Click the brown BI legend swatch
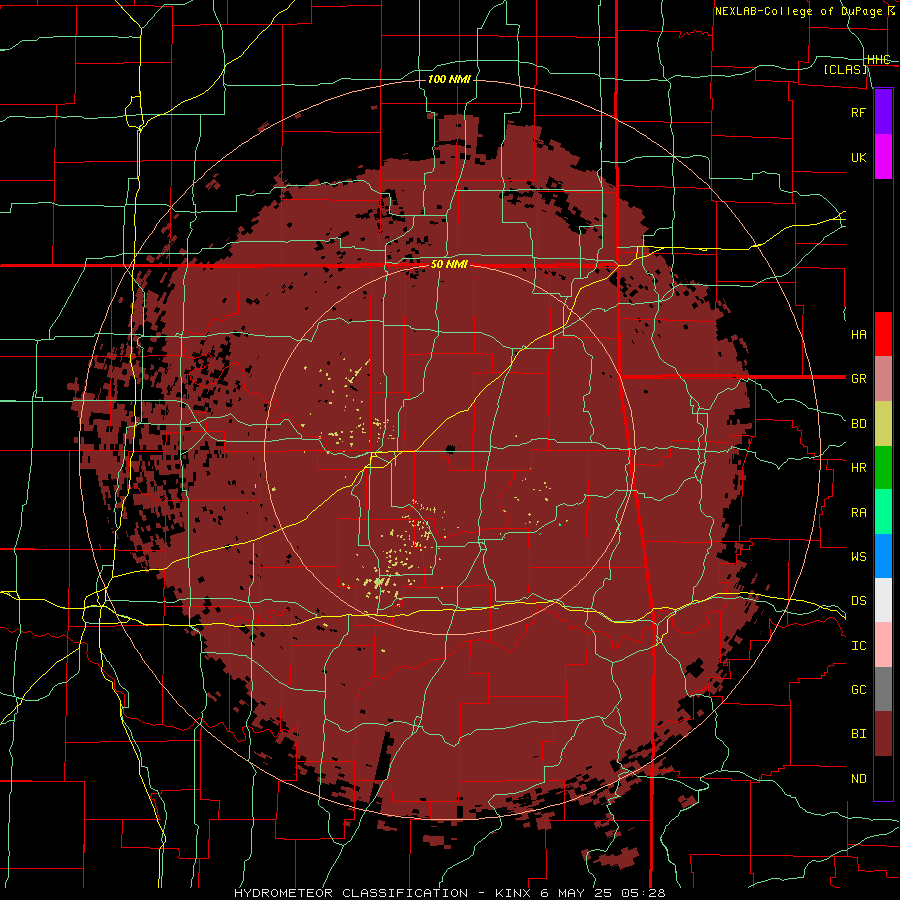The height and width of the screenshot is (900, 900). coord(883,734)
